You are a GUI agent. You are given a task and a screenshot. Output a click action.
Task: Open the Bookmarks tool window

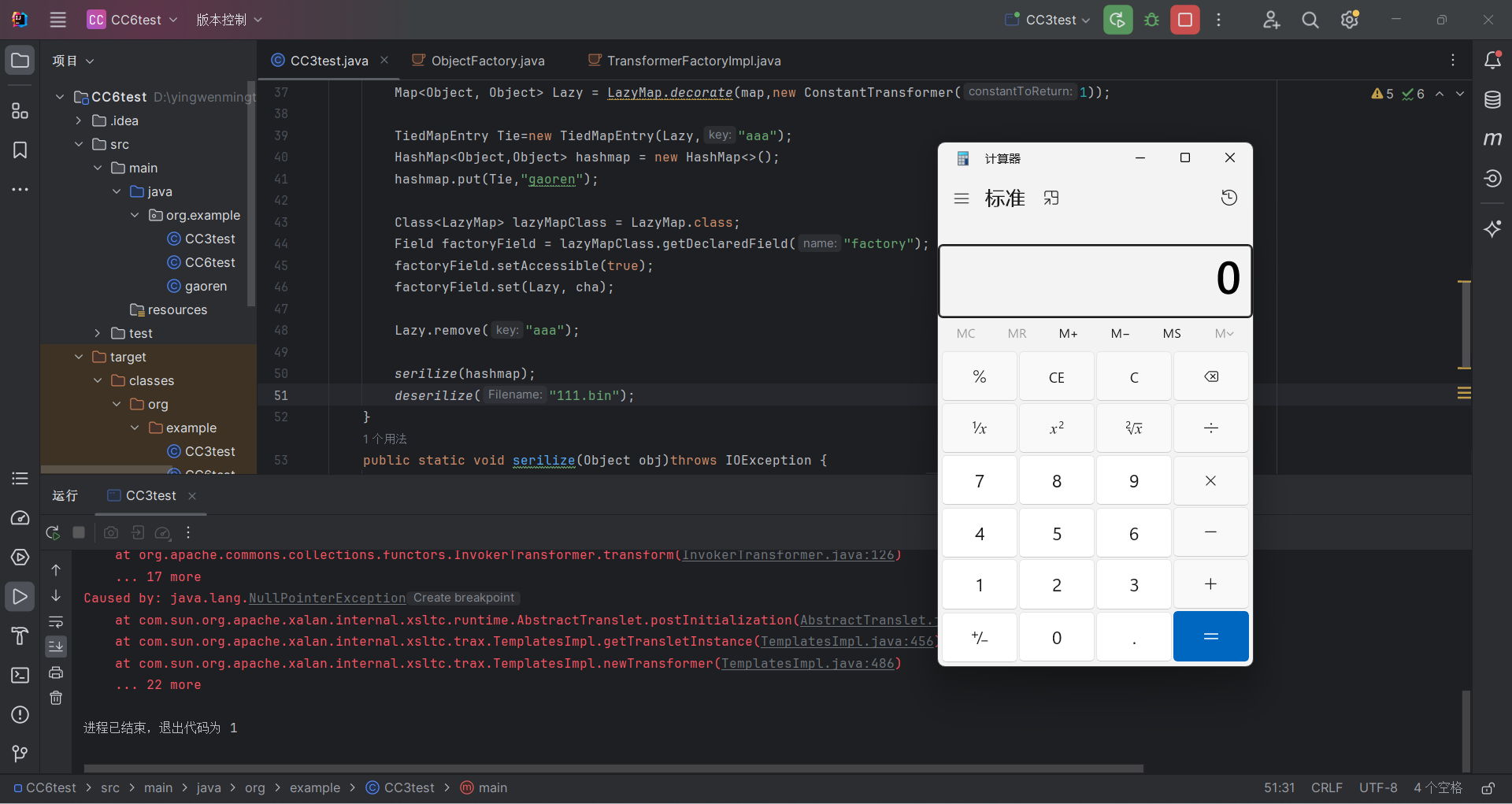[x=20, y=150]
